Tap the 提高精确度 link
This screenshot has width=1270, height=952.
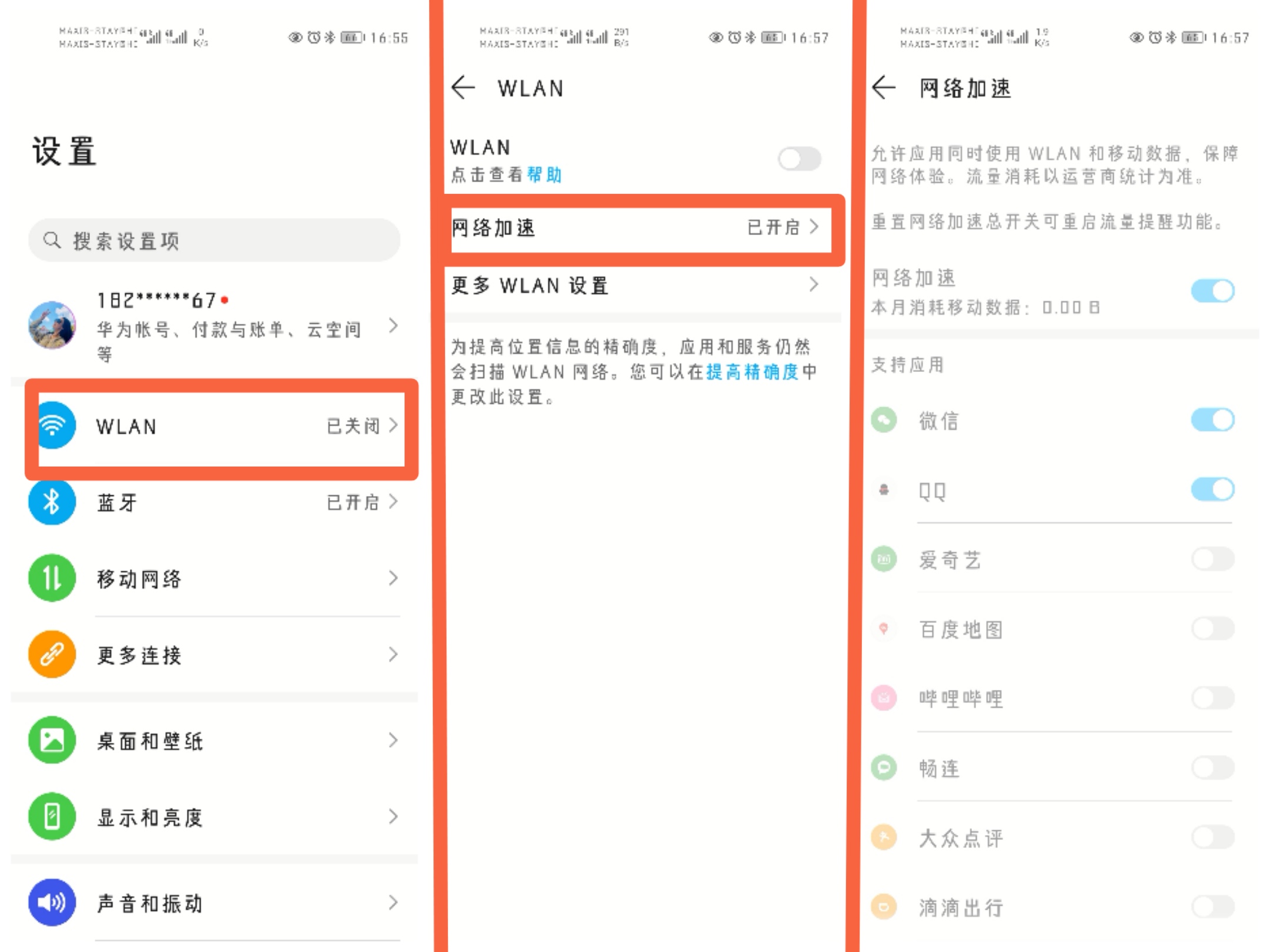coord(752,371)
